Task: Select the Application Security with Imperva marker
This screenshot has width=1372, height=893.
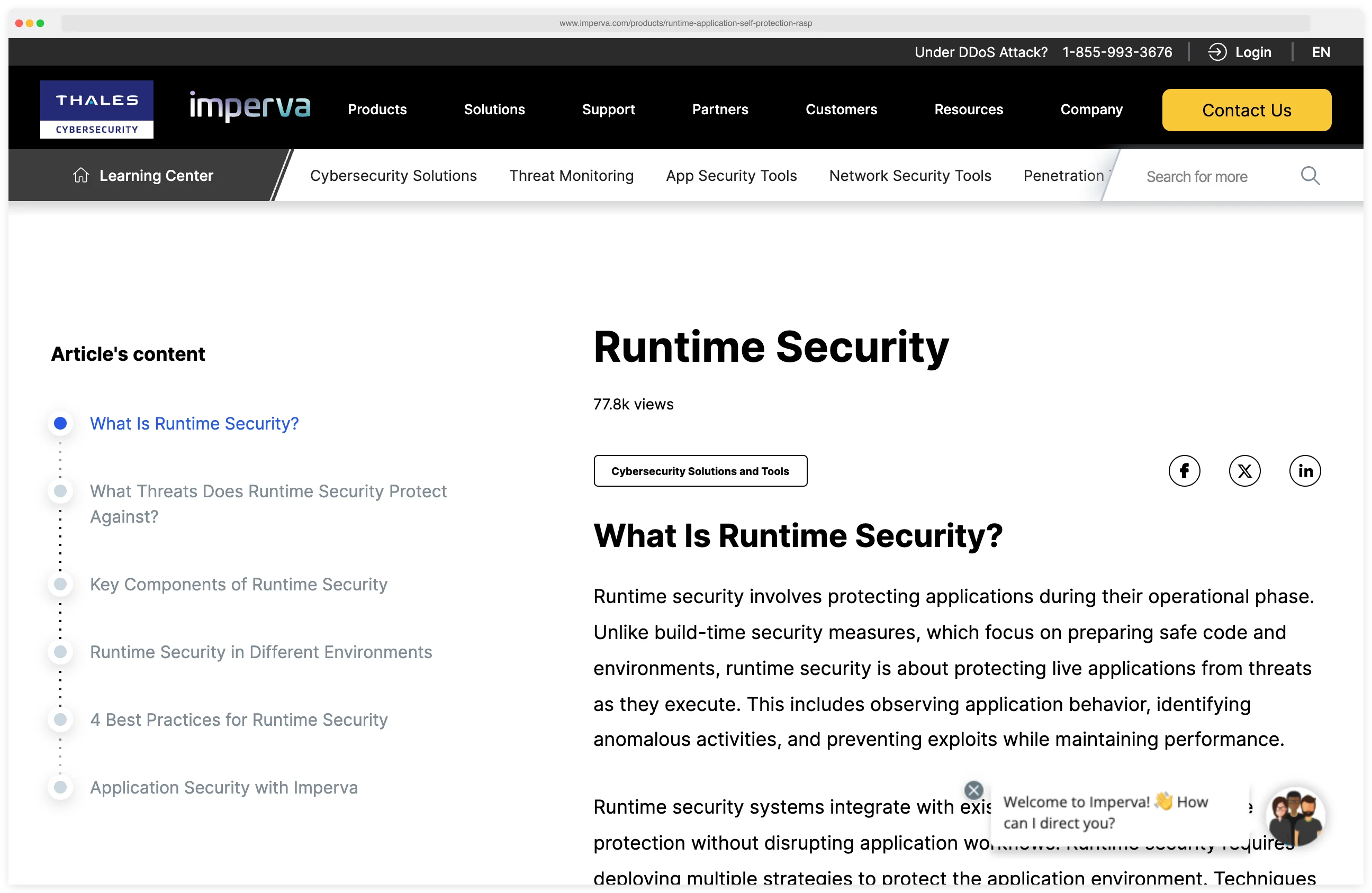Action: [x=60, y=787]
